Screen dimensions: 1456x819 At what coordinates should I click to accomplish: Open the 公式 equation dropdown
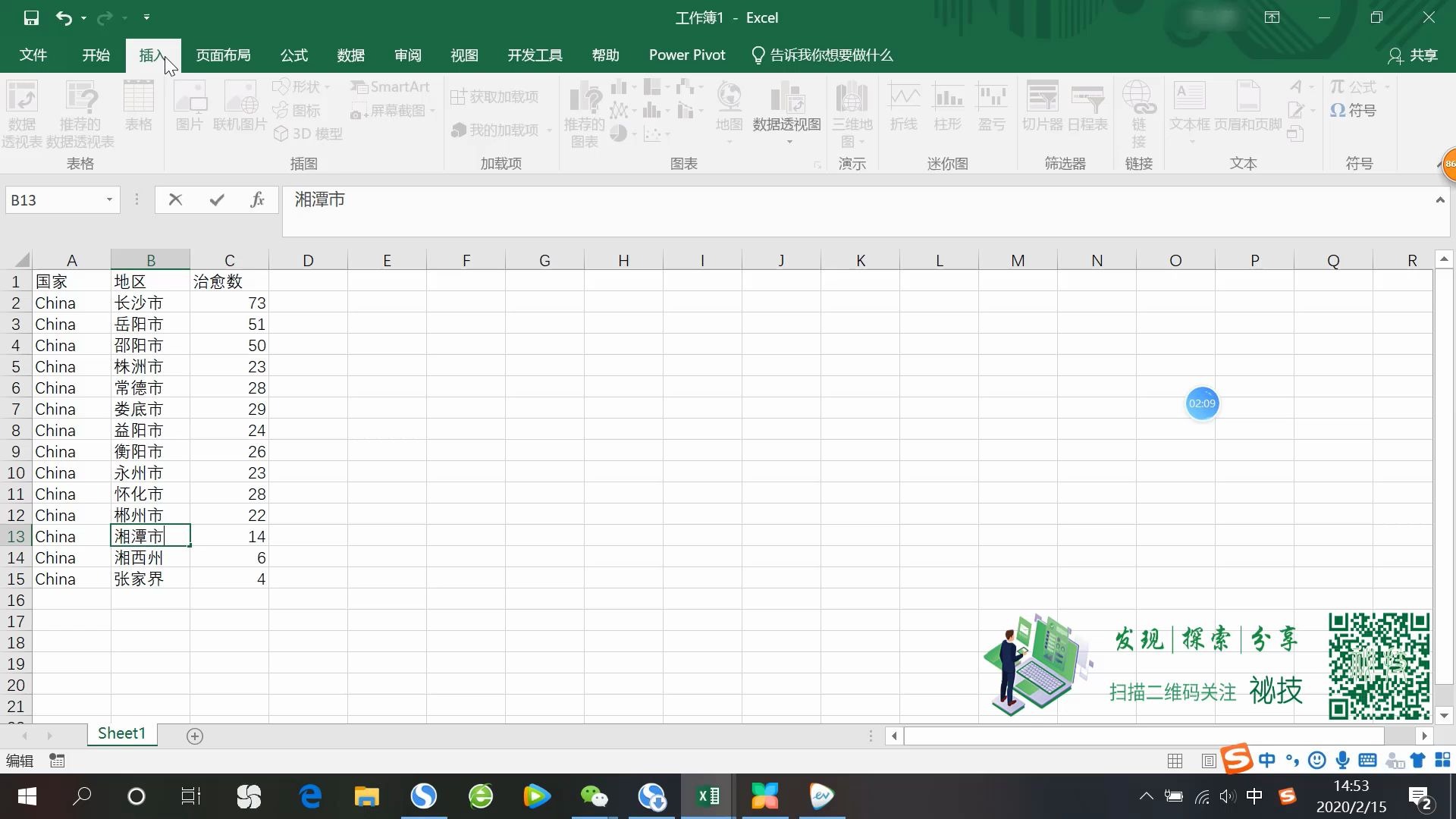click(1360, 86)
